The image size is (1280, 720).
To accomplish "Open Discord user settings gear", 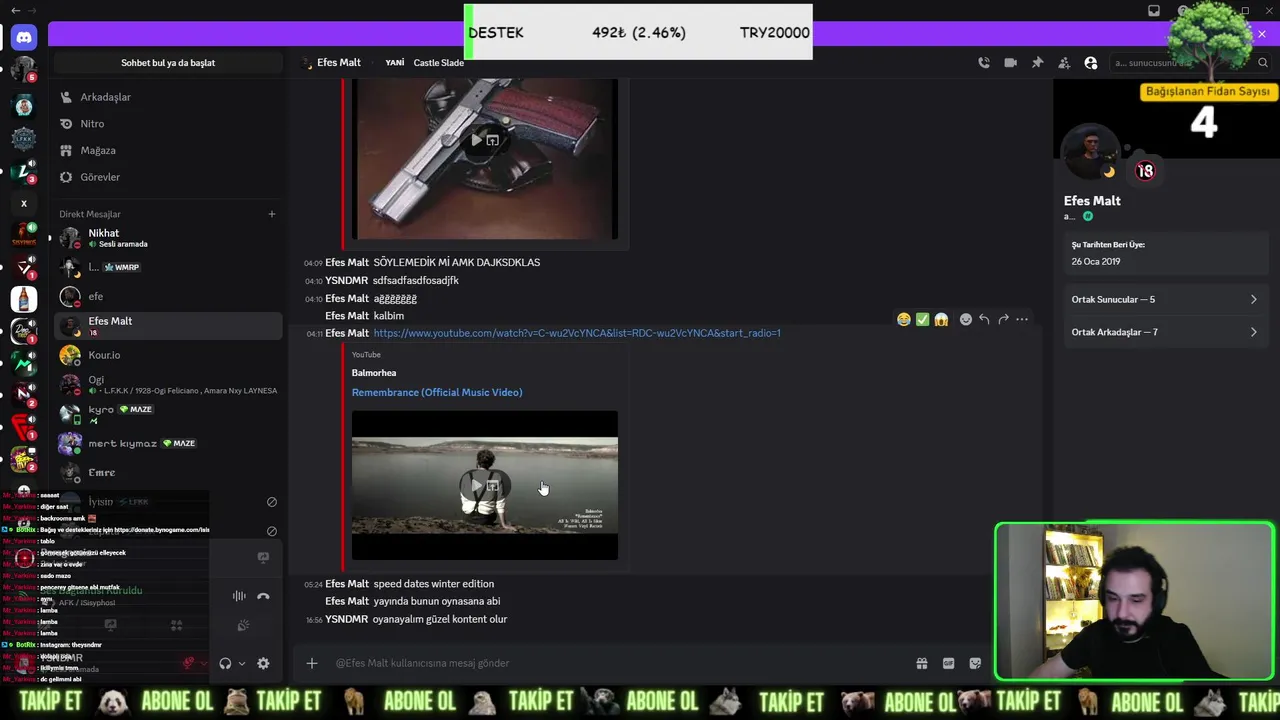I will [x=263, y=663].
